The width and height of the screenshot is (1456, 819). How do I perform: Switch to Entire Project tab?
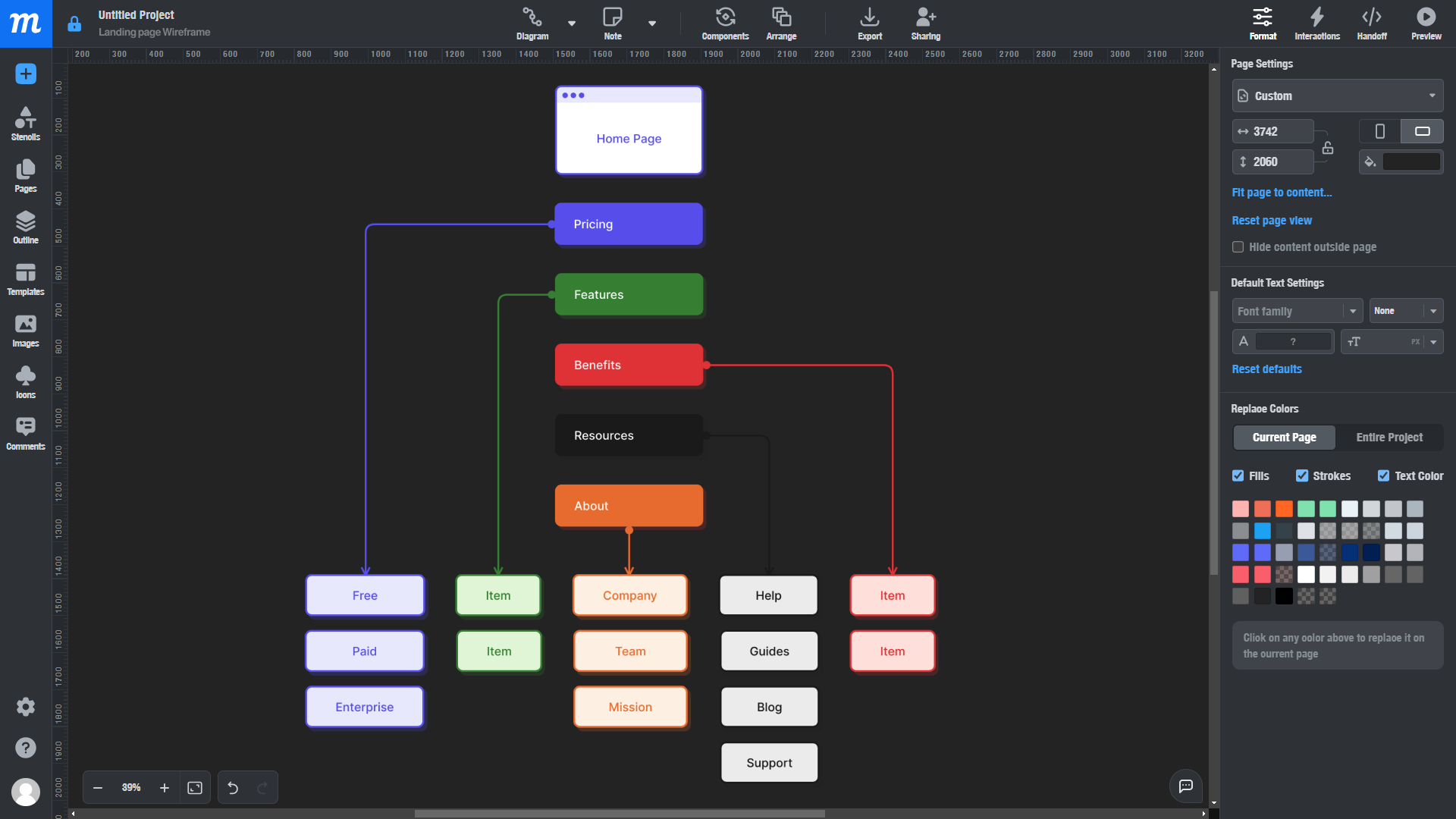[x=1389, y=438]
